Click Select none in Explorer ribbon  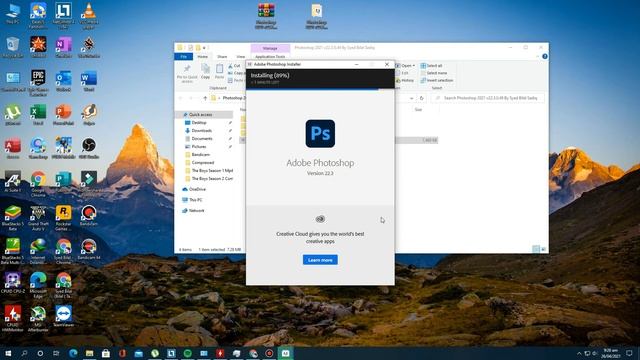tap(434, 73)
